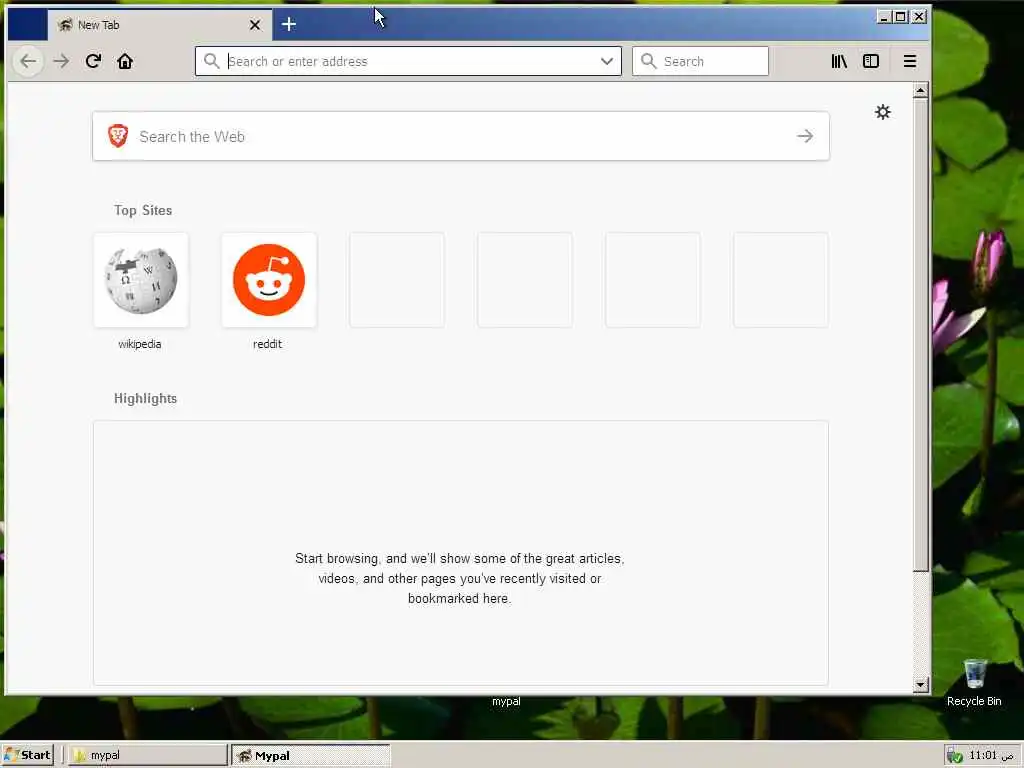The height and width of the screenshot is (768, 1024).
Task: Close the New Tab tab
Action: pos(255,25)
